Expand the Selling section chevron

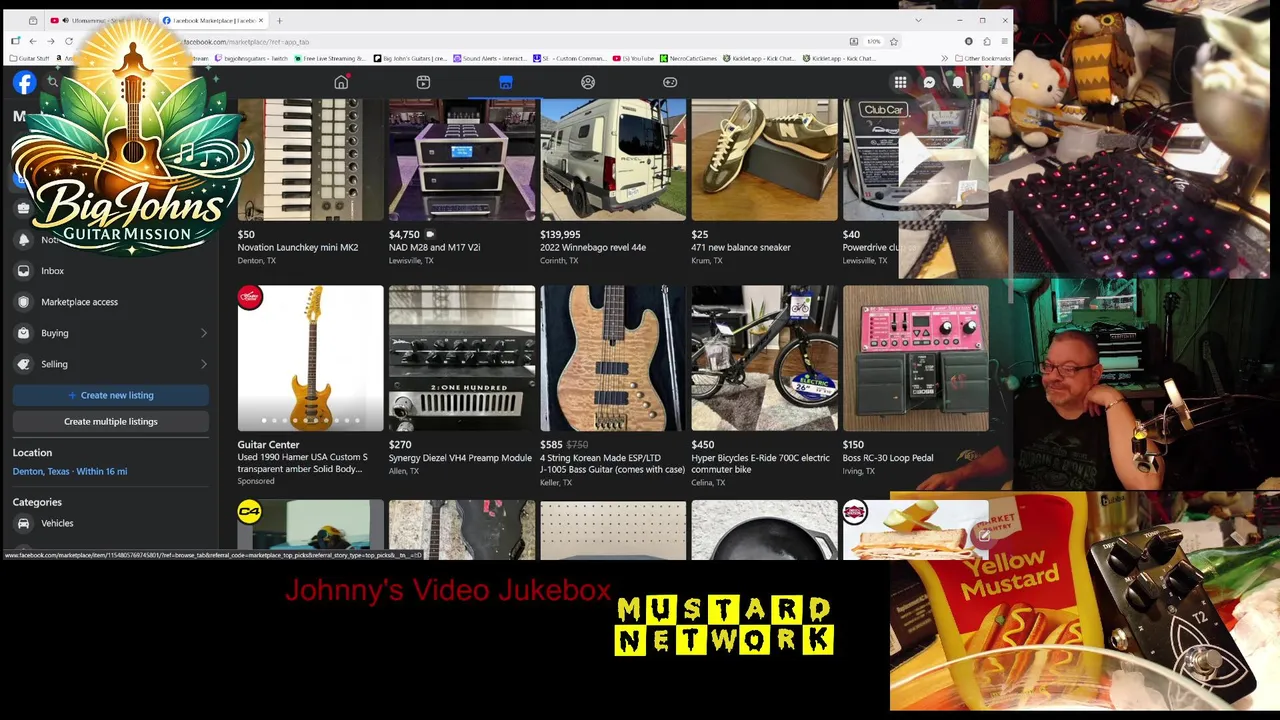[x=204, y=364]
